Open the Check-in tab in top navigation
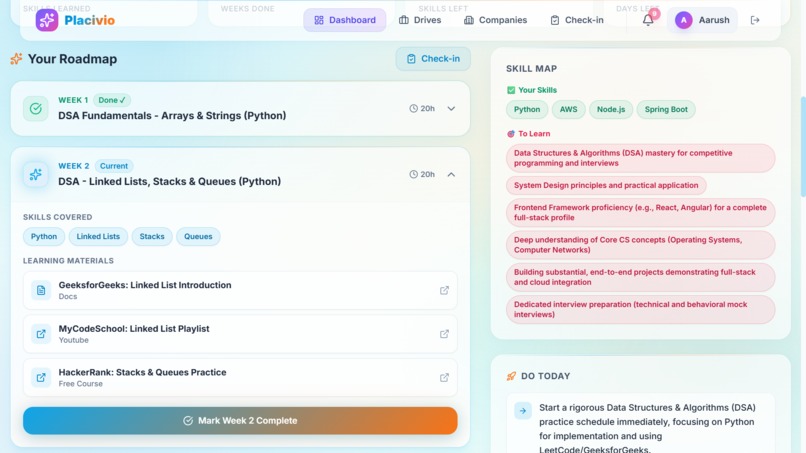 pos(577,20)
